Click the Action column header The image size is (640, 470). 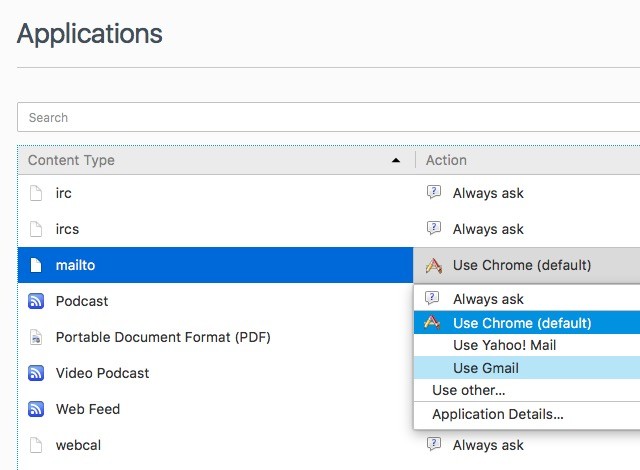pos(528,160)
